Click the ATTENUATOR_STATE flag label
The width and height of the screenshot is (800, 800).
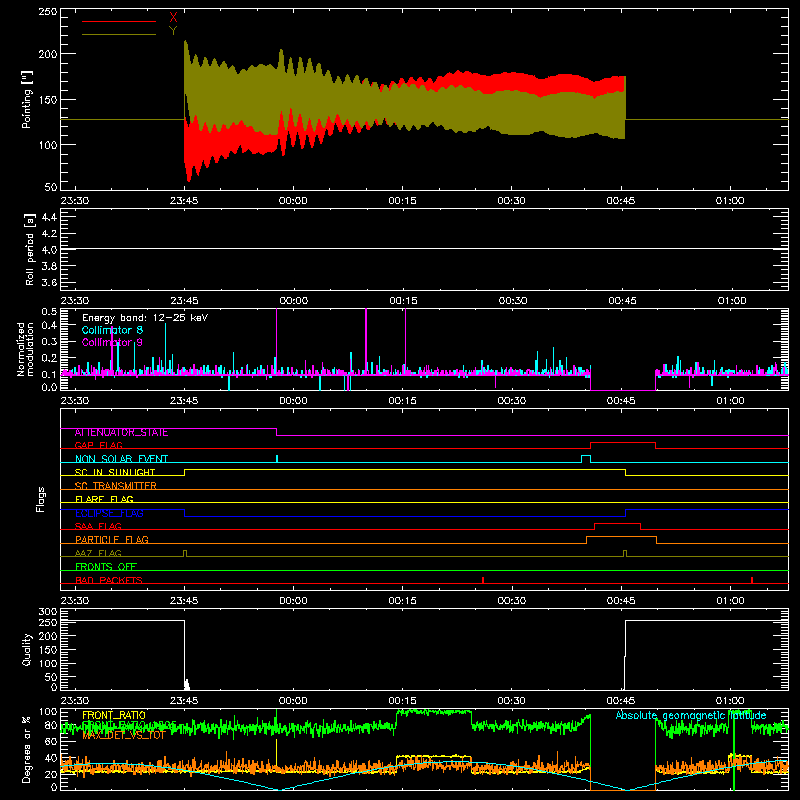[x=121, y=433]
